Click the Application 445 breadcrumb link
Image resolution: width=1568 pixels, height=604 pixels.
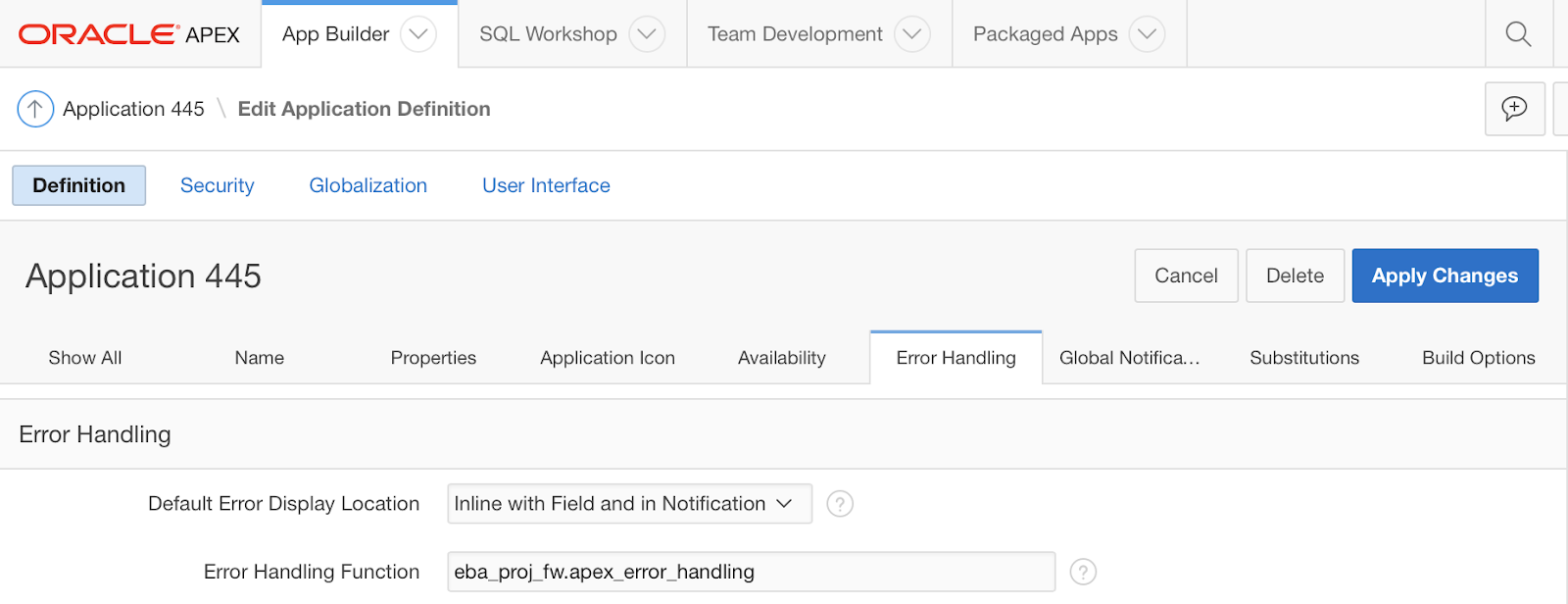(133, 109)
